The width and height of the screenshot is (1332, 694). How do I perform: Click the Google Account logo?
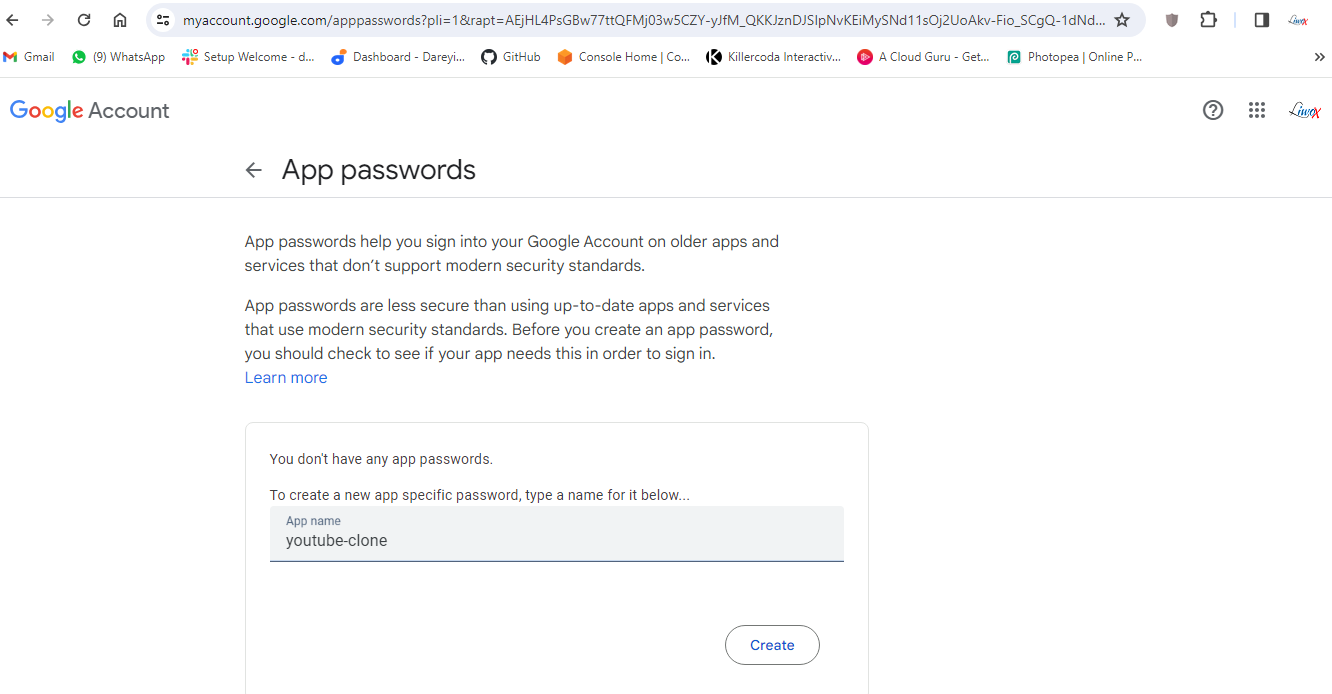pos(90,110)
